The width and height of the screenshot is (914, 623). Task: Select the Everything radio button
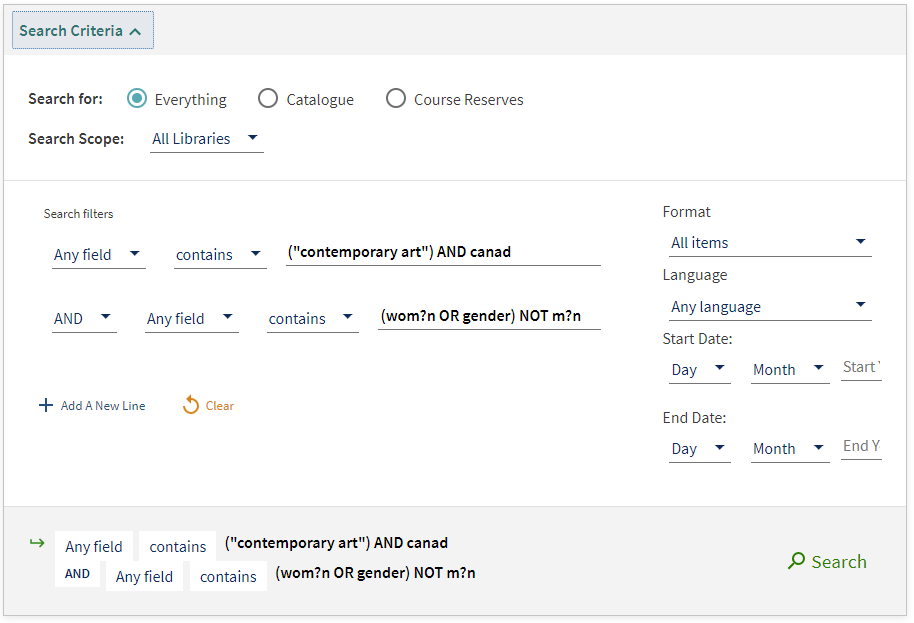coord(137,98)
